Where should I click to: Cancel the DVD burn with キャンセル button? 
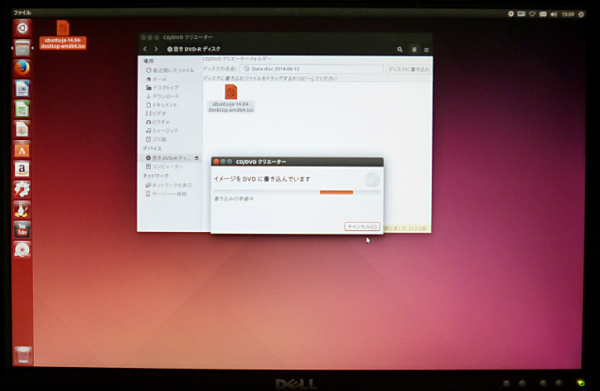(362, 226)
